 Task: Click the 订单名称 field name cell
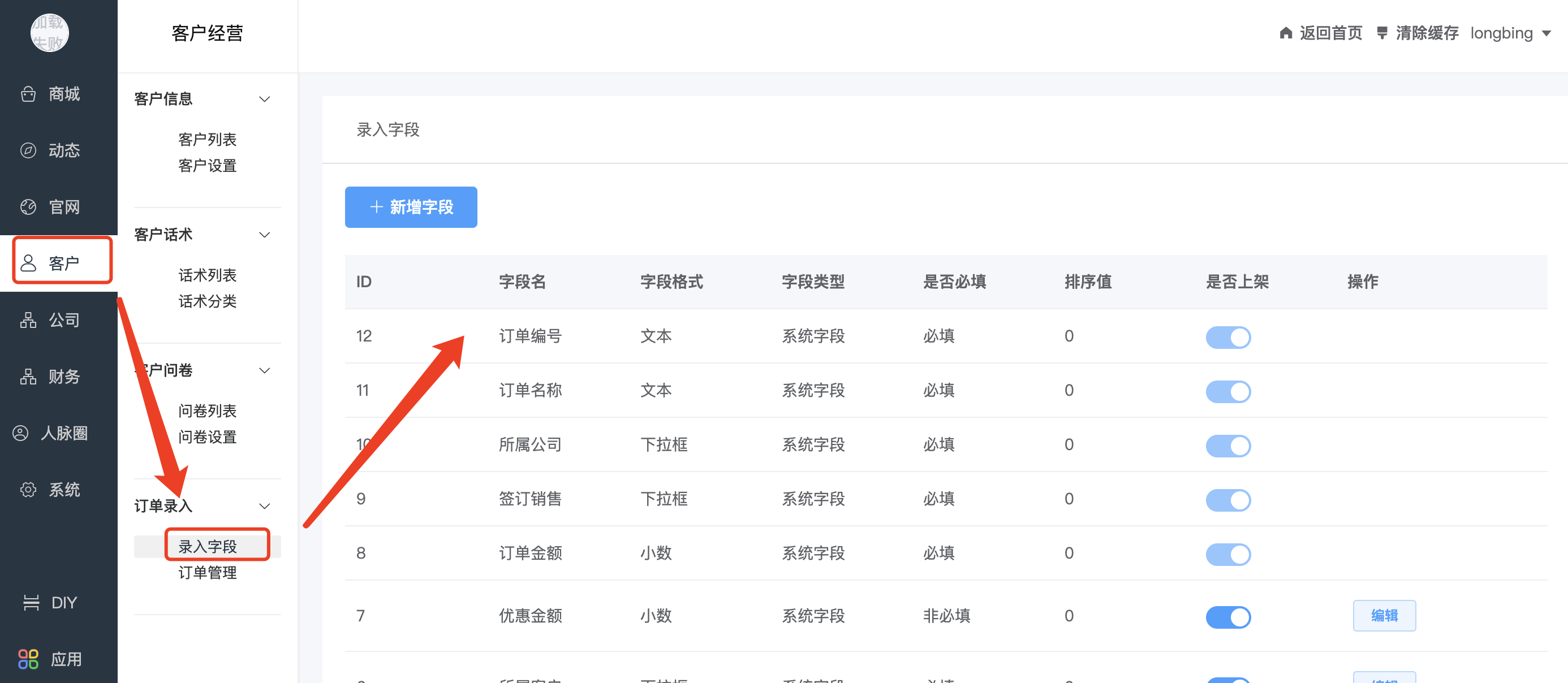coord(530,390)
